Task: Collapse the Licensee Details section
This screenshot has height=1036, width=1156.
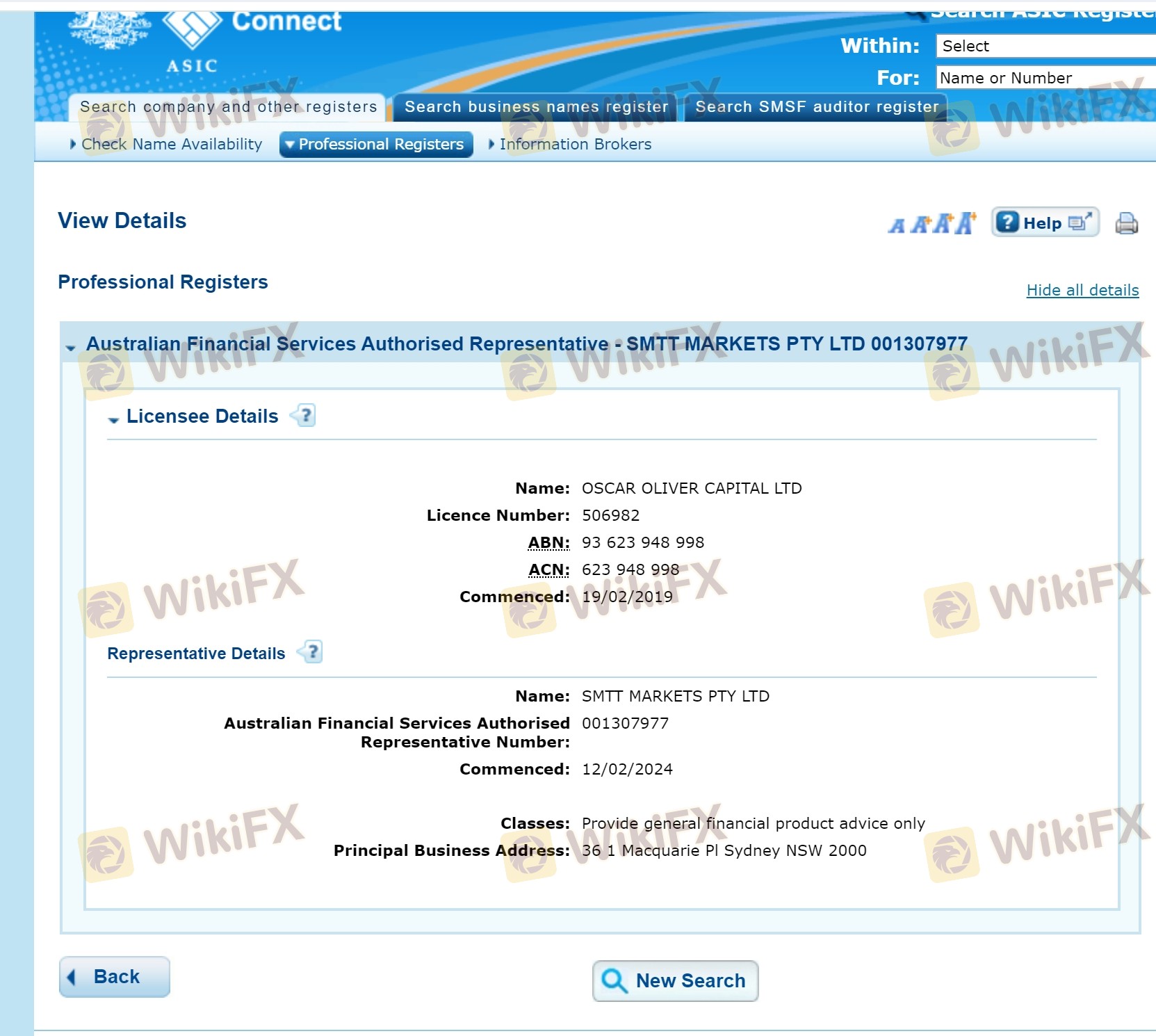Action: (114, 419)
